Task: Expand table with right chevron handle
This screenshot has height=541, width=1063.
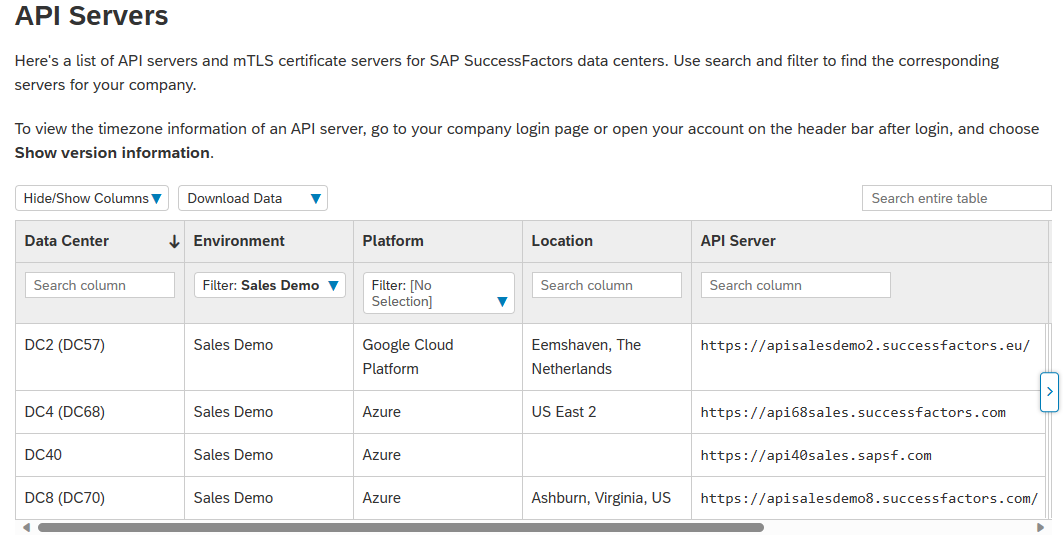Action: point(1049,392)
